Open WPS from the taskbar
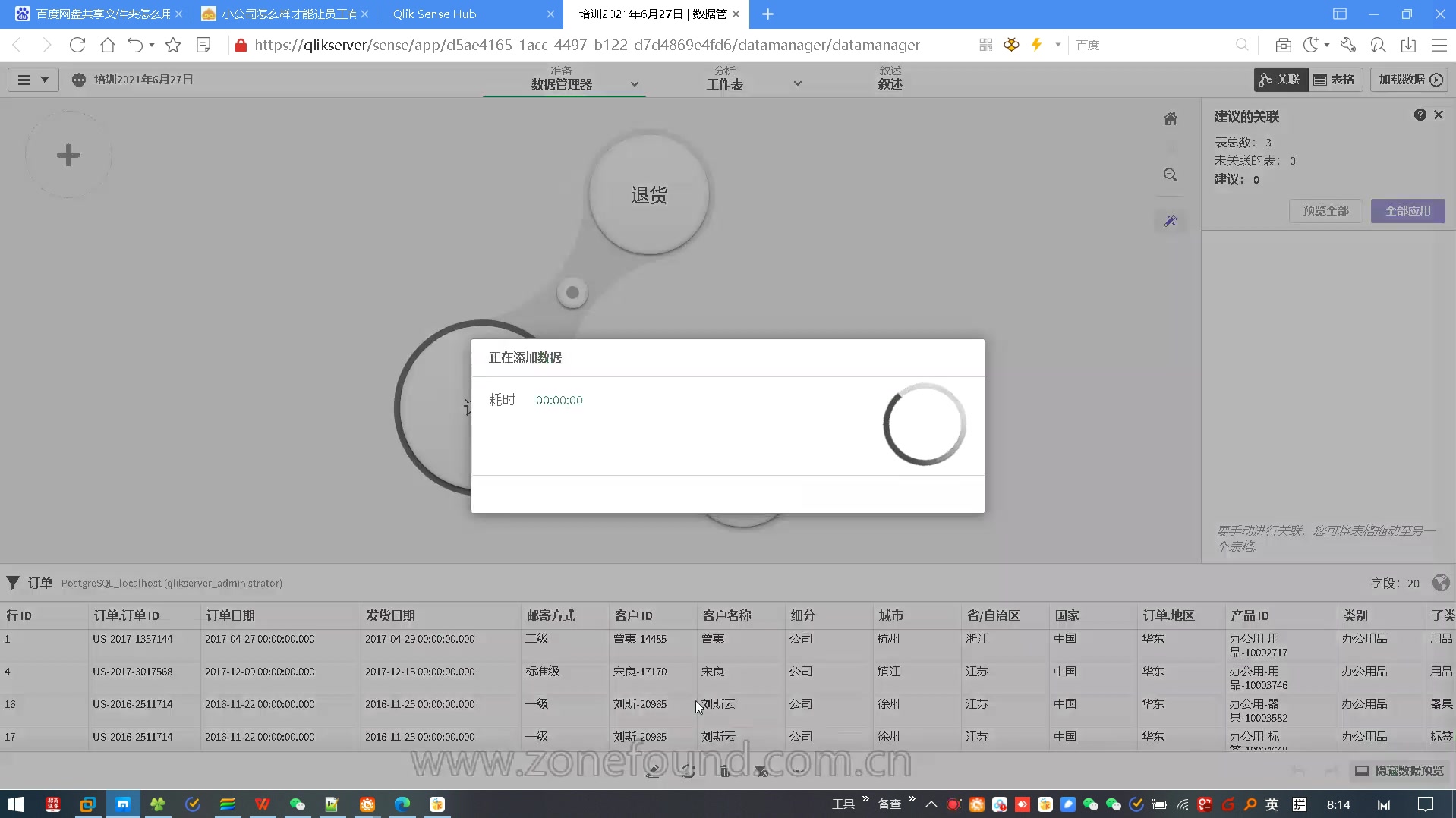The height and width of the screenshot is (818, 1456). [262, 804]
